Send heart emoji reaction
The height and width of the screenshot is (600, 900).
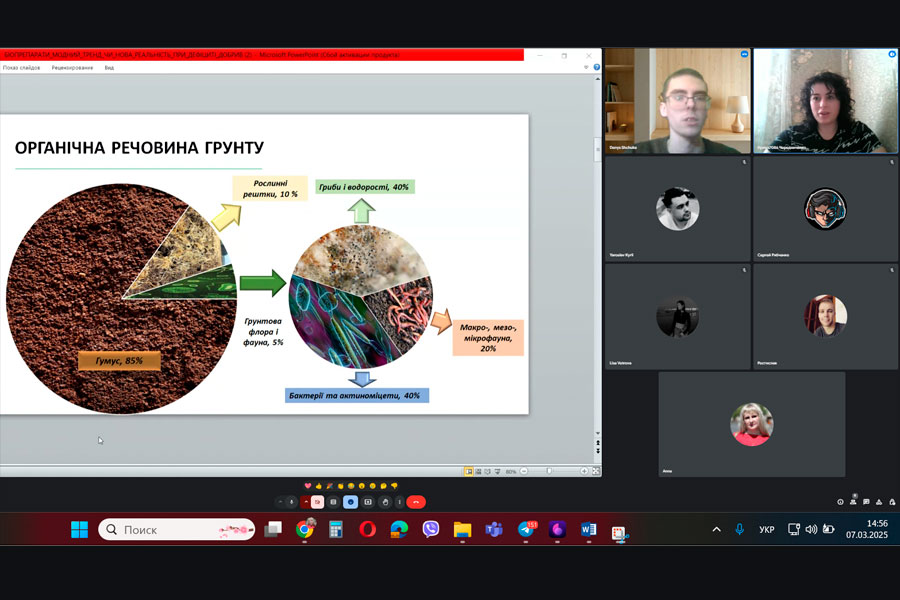308,485
